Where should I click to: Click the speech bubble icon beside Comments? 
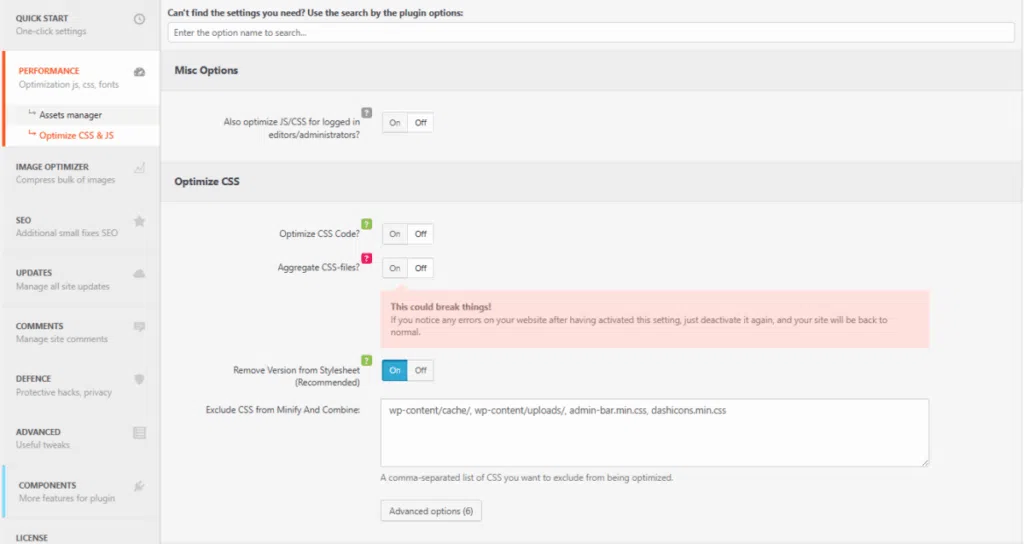click(x=139, y=326)
